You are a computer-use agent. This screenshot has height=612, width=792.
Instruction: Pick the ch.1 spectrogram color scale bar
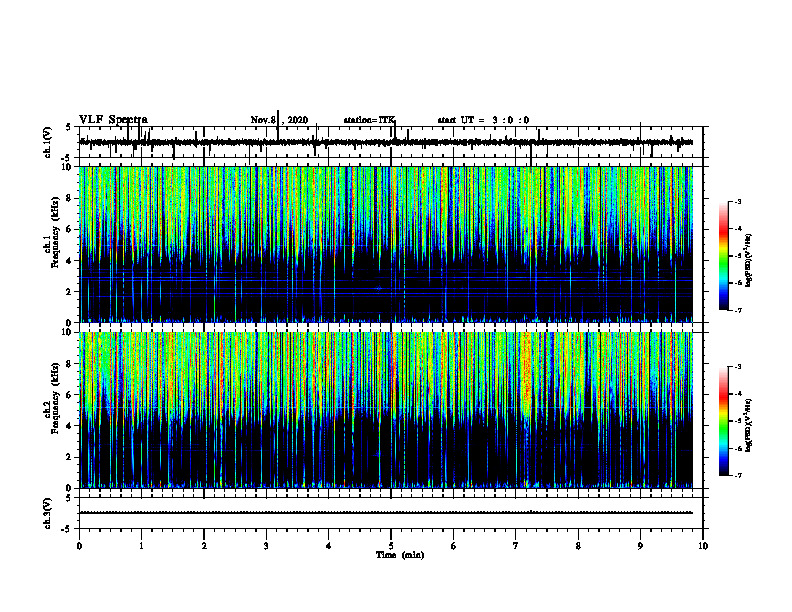[723, 256]
